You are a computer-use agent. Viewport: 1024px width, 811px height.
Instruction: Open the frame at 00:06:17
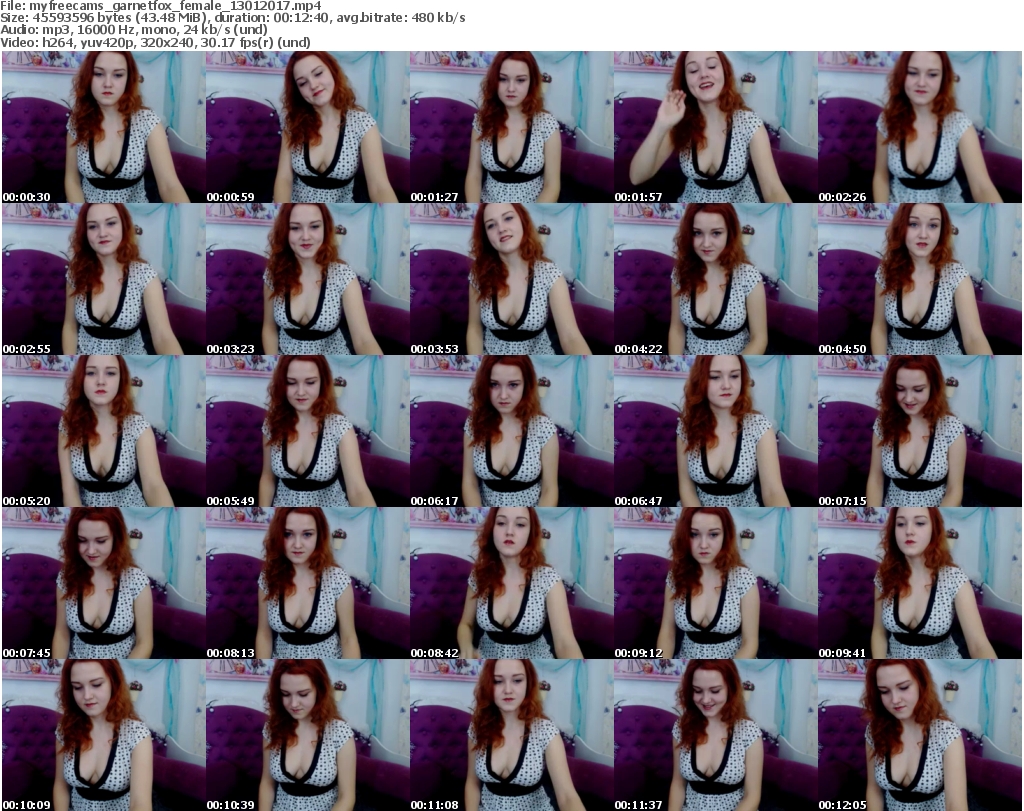click(511, 432)
